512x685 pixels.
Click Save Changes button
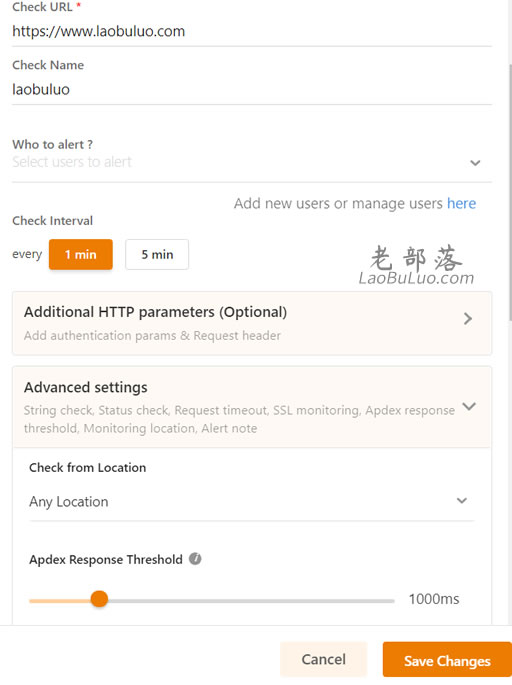447,660
